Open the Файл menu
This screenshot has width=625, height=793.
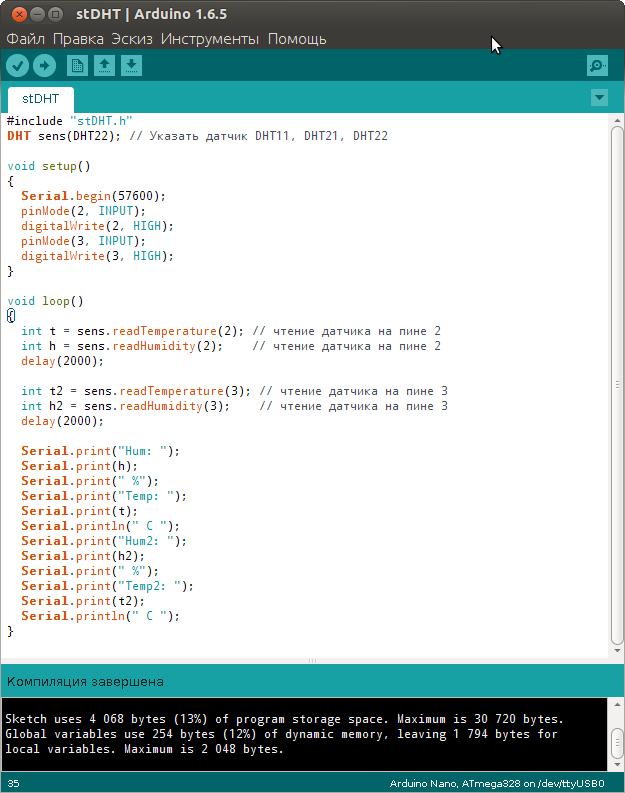(x=25, y=39)
